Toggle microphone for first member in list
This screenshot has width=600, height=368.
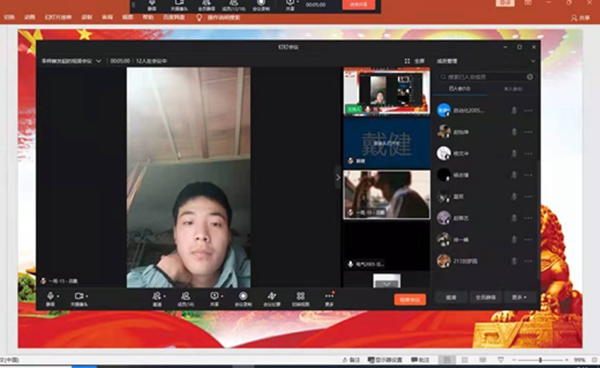[x=514, y=111]
